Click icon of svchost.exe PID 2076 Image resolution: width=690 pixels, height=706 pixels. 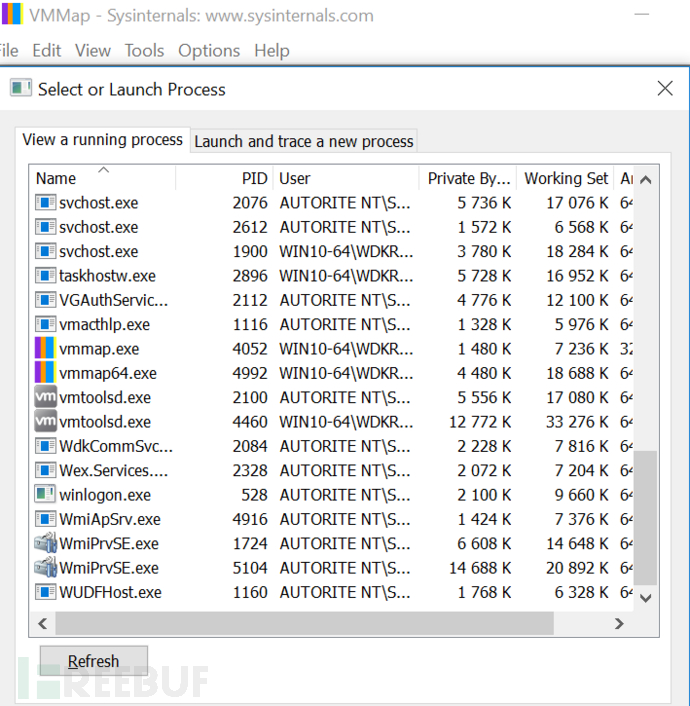click(x=45, y=203)
